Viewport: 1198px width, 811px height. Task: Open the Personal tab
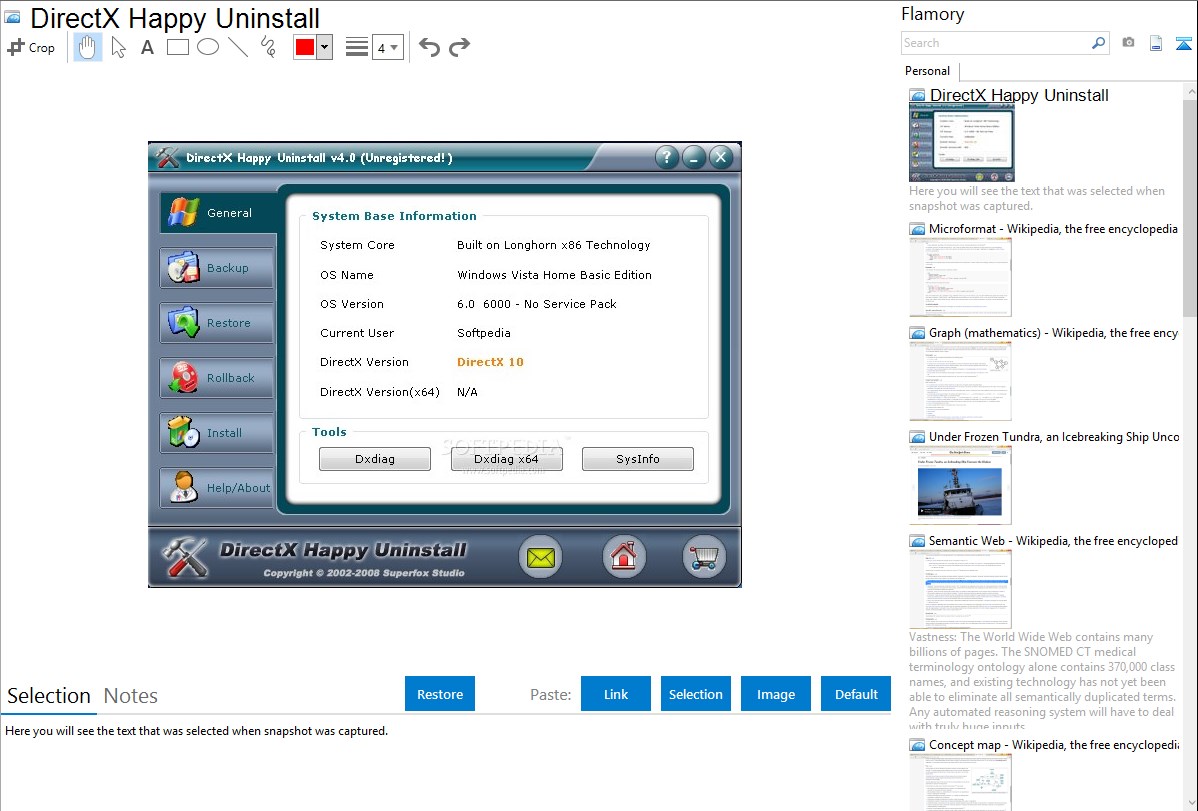tap(928, 71)
